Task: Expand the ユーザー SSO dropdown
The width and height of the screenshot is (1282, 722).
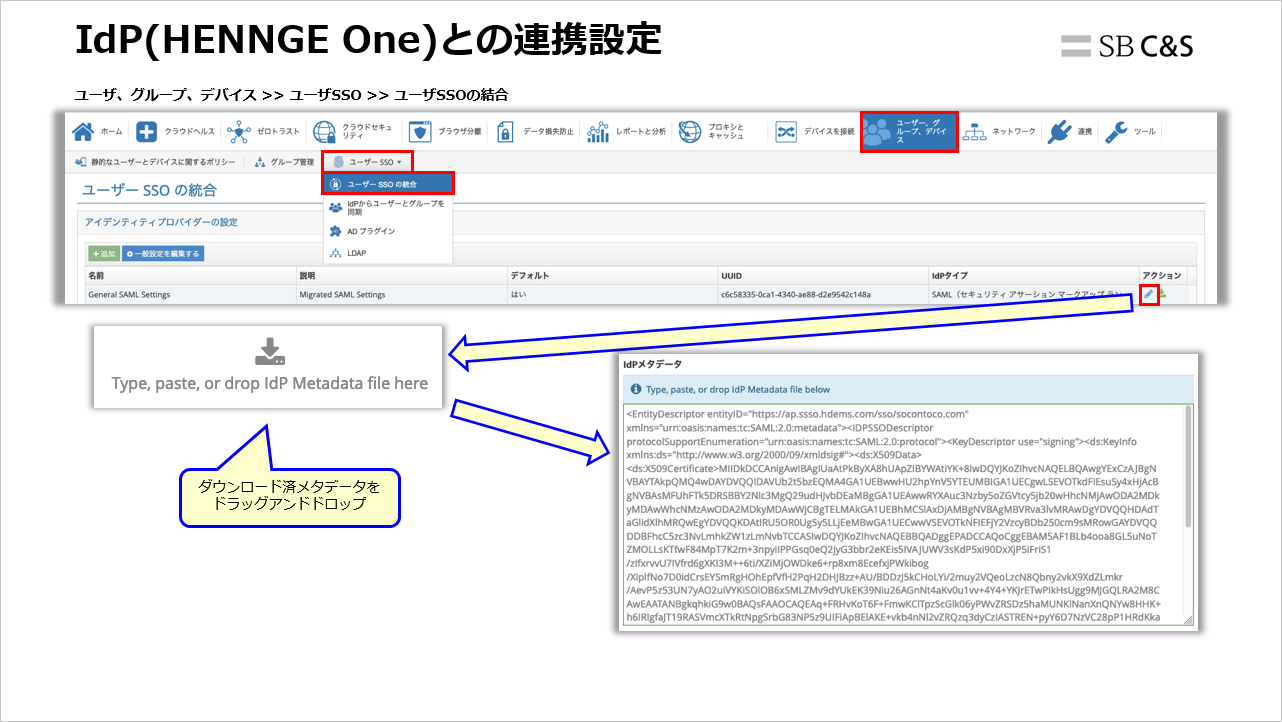Action: tap(367, 162)
